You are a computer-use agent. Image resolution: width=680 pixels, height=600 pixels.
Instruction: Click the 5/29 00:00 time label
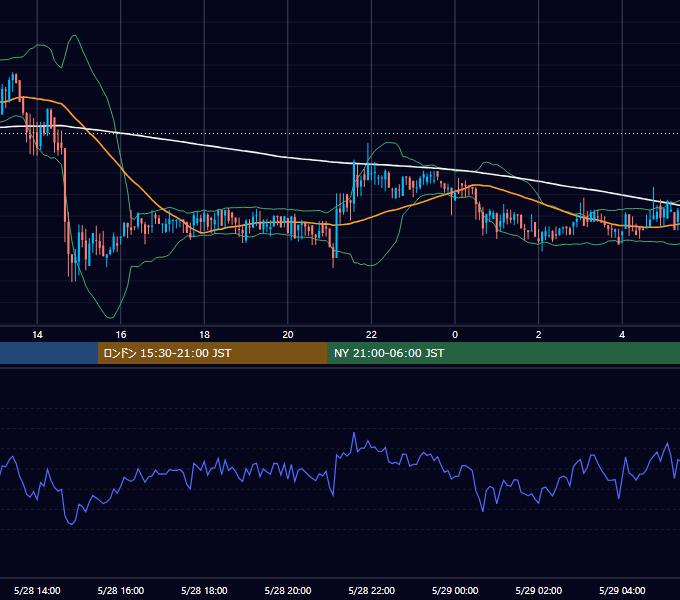point(455,590)
